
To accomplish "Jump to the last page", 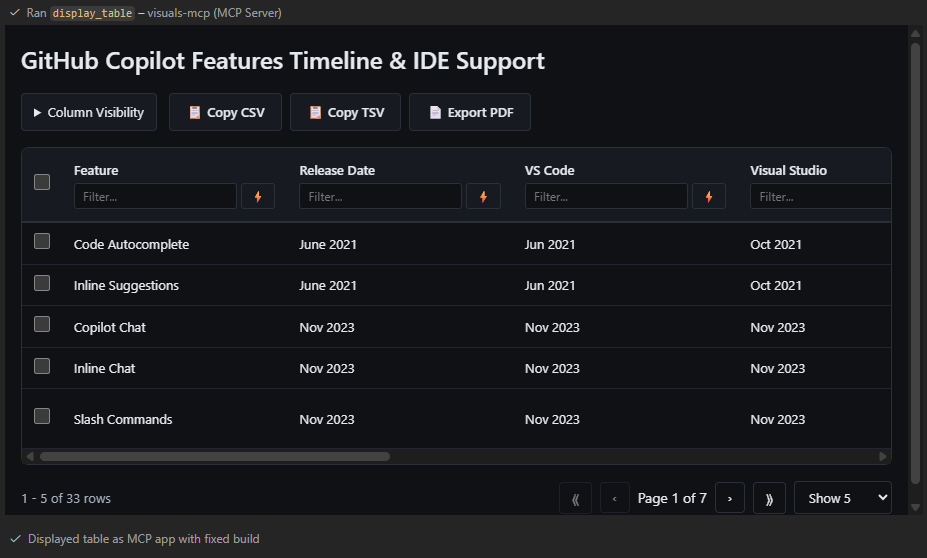I will (769, 499).
